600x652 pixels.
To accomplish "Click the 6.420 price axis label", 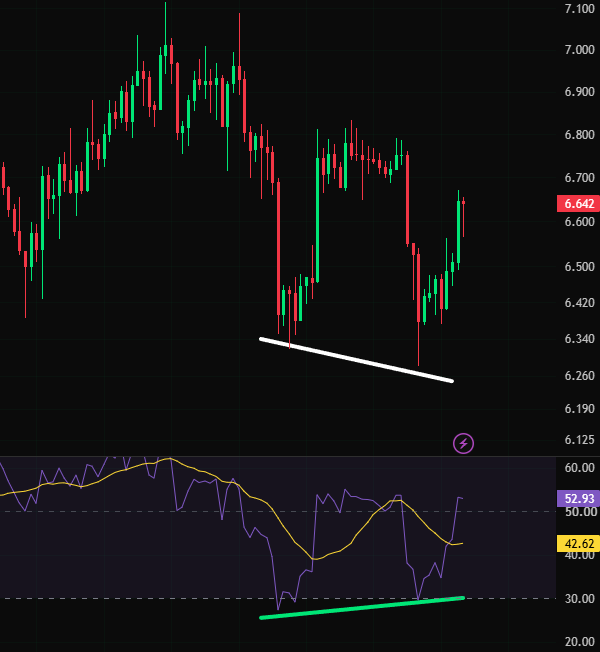I will click(580, 303).
